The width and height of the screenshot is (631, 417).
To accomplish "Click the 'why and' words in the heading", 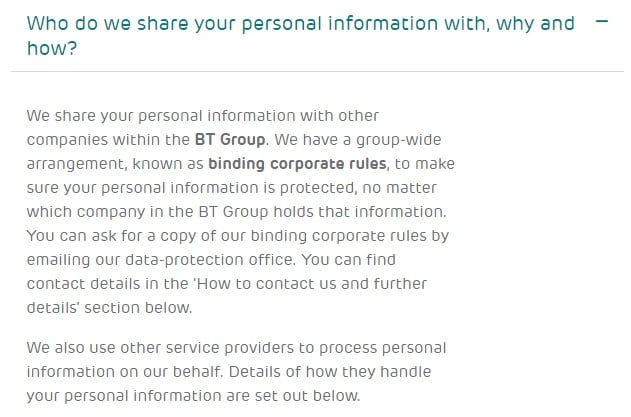I will coord(535,24).
